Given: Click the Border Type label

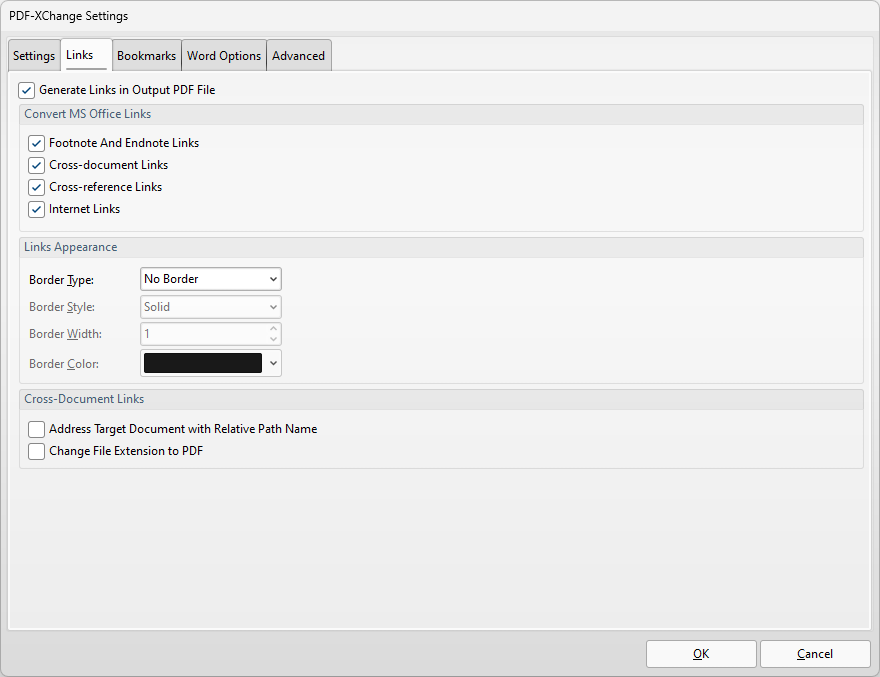Looking at the screenshot, I should pyautogui.click(x=61, y=280).
